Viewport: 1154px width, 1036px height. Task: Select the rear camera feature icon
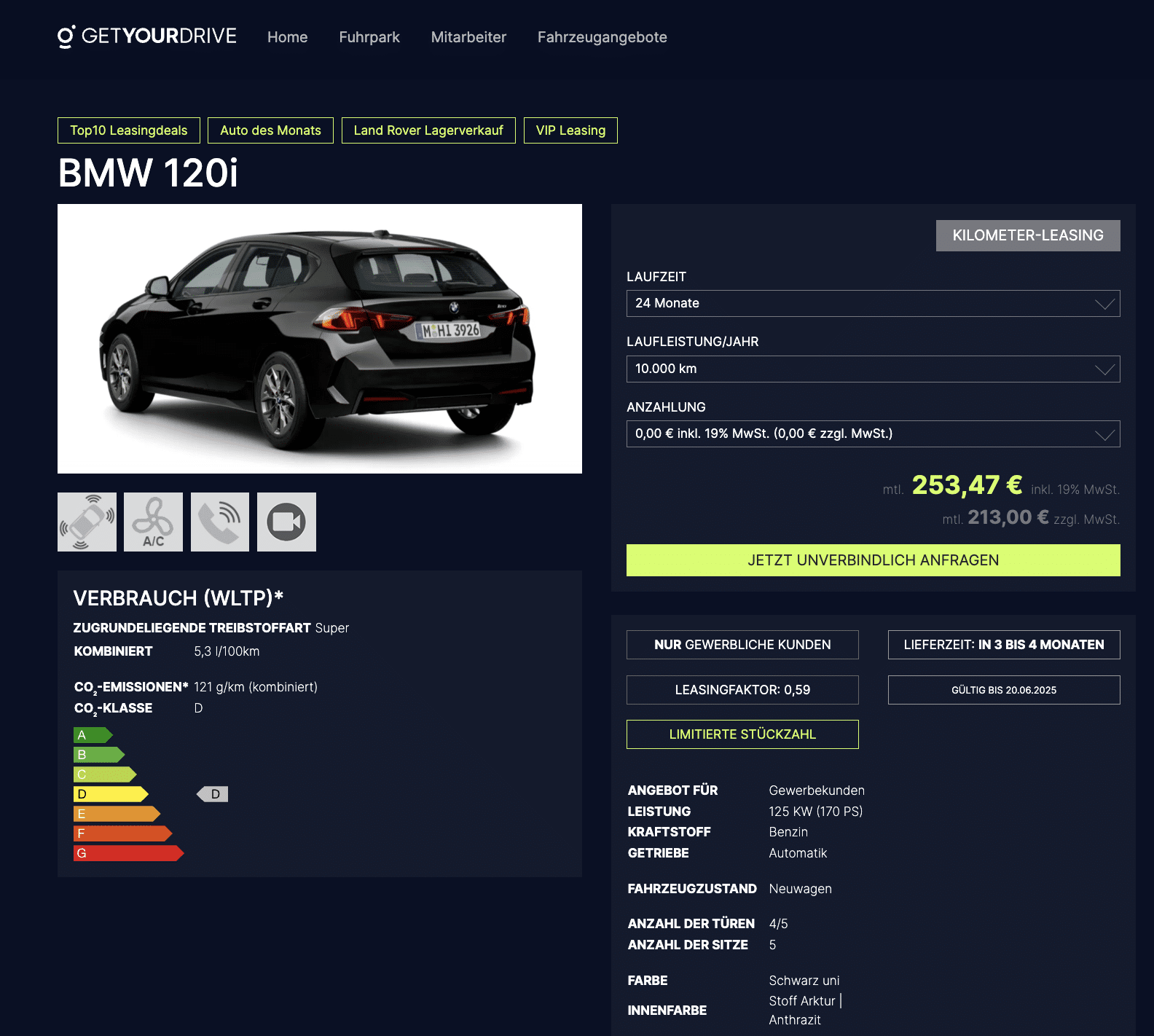pyautogui.click(x=286, y=522)
